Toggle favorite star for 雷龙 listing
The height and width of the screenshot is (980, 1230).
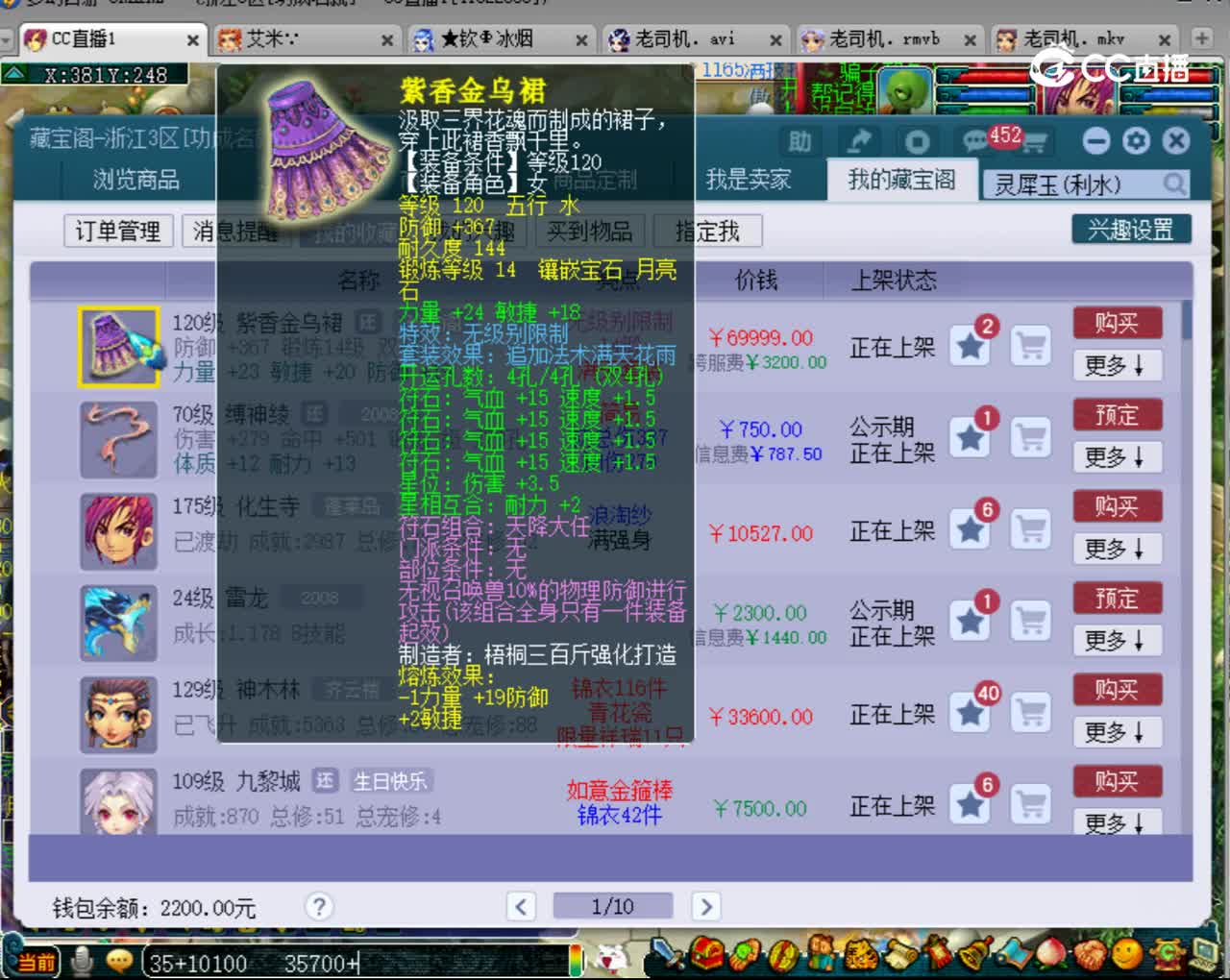click(x=971, y=621)
